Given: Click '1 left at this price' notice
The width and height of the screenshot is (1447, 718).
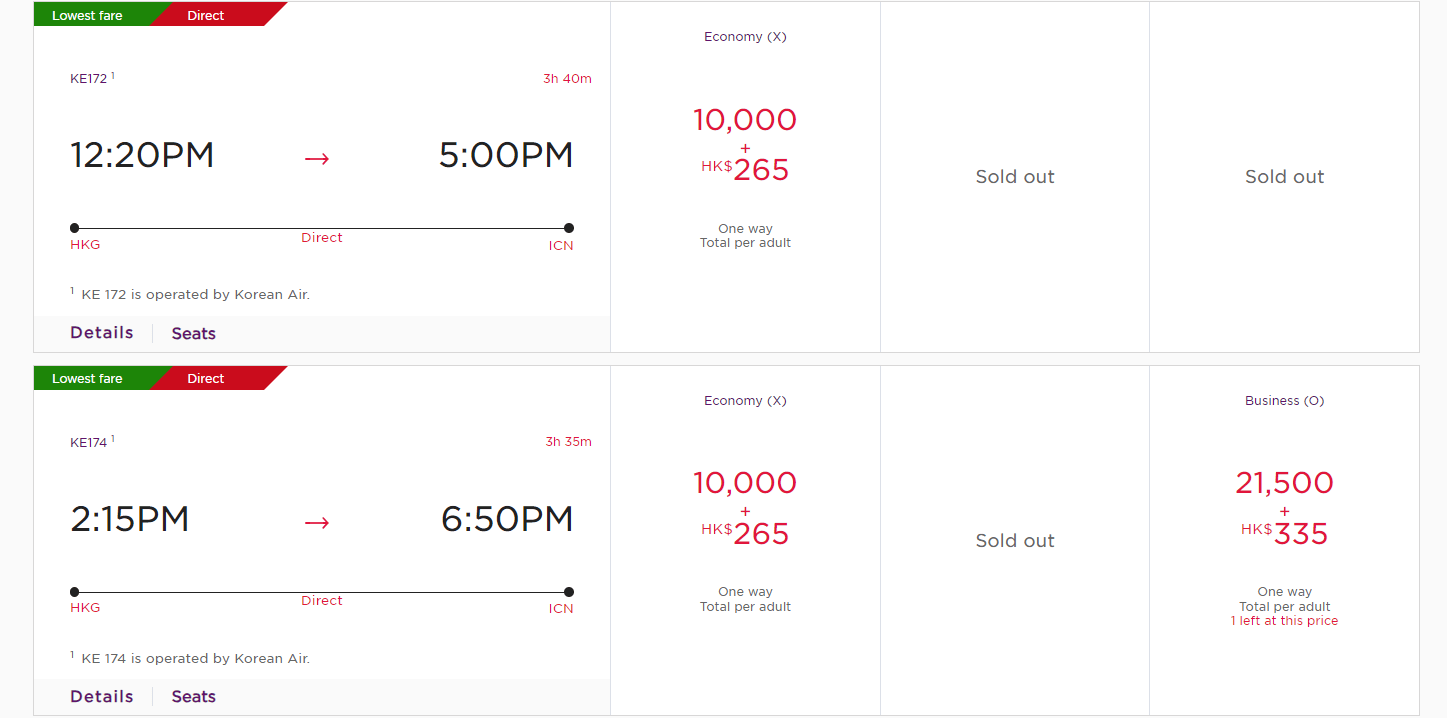Looking at the screenshot, I should (1284, 621).
